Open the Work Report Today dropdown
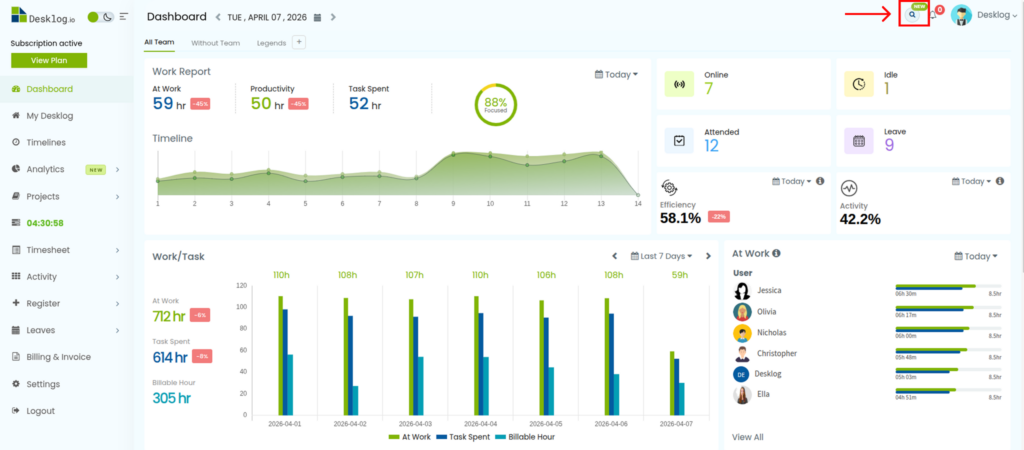This screenshot has width=1024, height=450. click(616, 74)
